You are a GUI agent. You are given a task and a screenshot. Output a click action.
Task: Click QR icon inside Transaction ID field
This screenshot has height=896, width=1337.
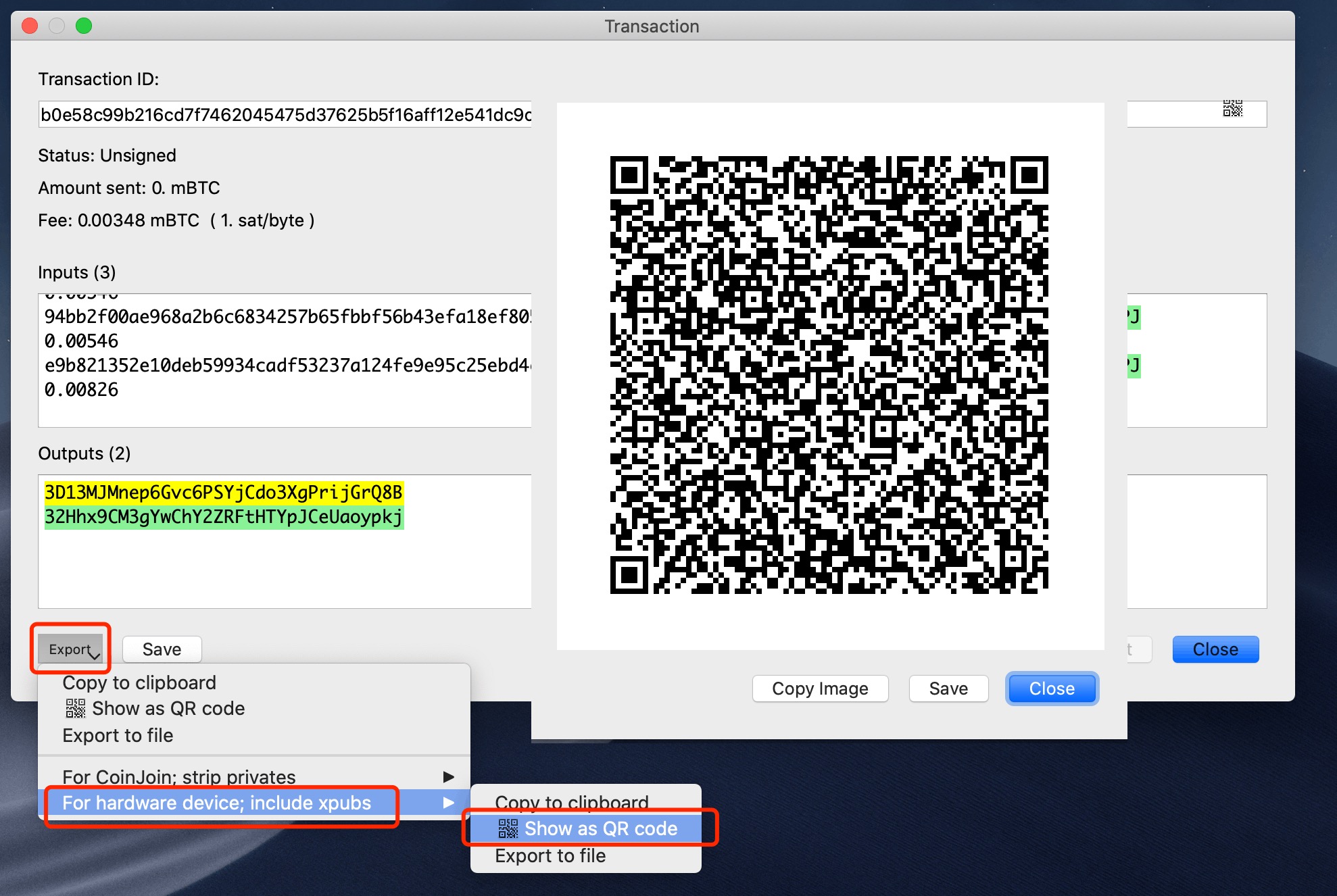tap(1234, 108)
